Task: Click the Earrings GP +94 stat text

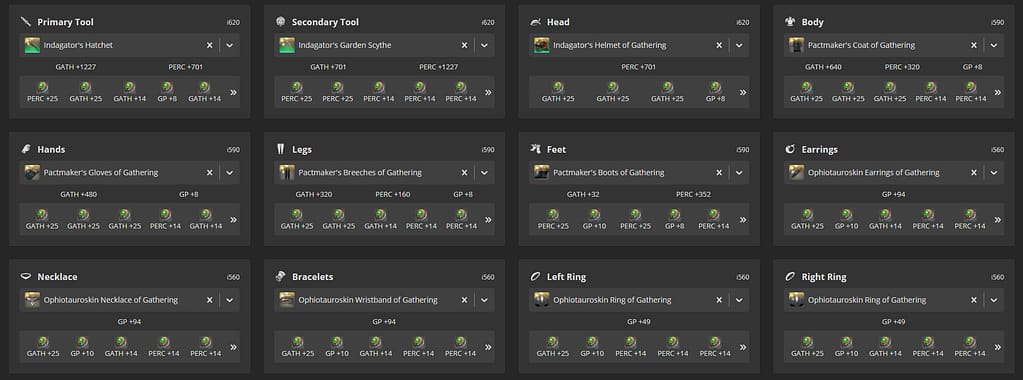Action: [894, 194]
